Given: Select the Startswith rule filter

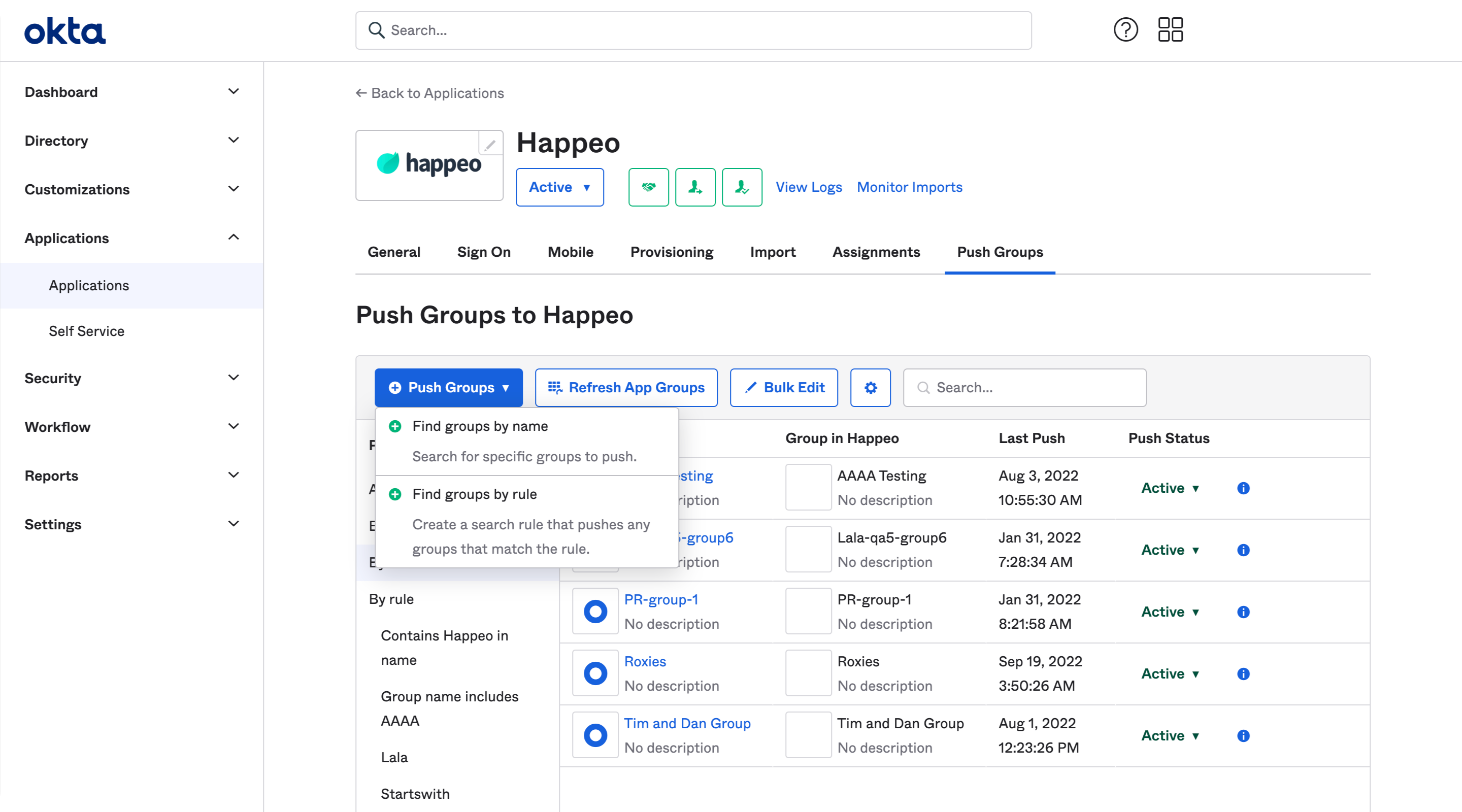Looking at the screenshot, I should point(415,794).
